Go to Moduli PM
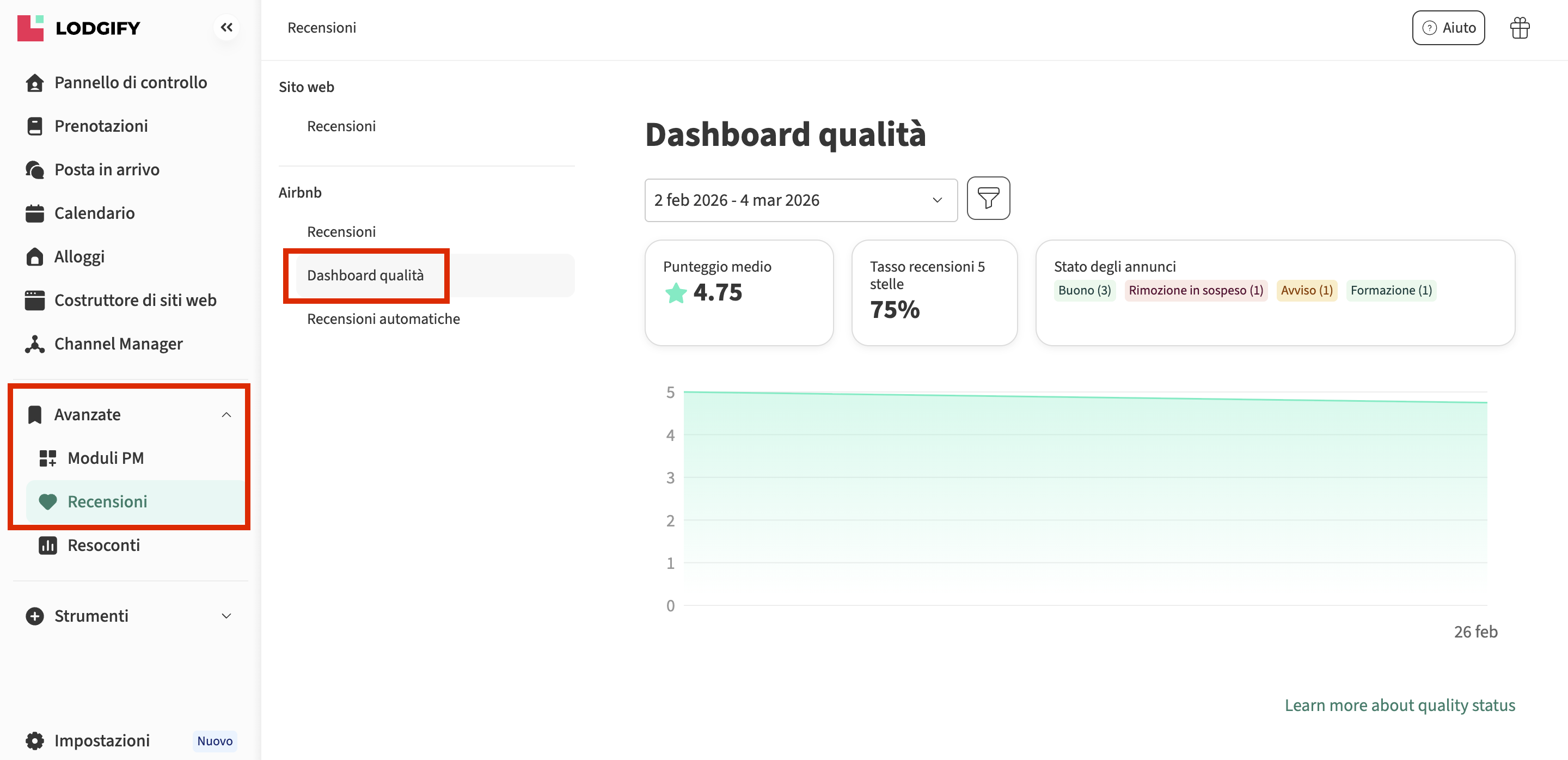 (x=105, y=458)
